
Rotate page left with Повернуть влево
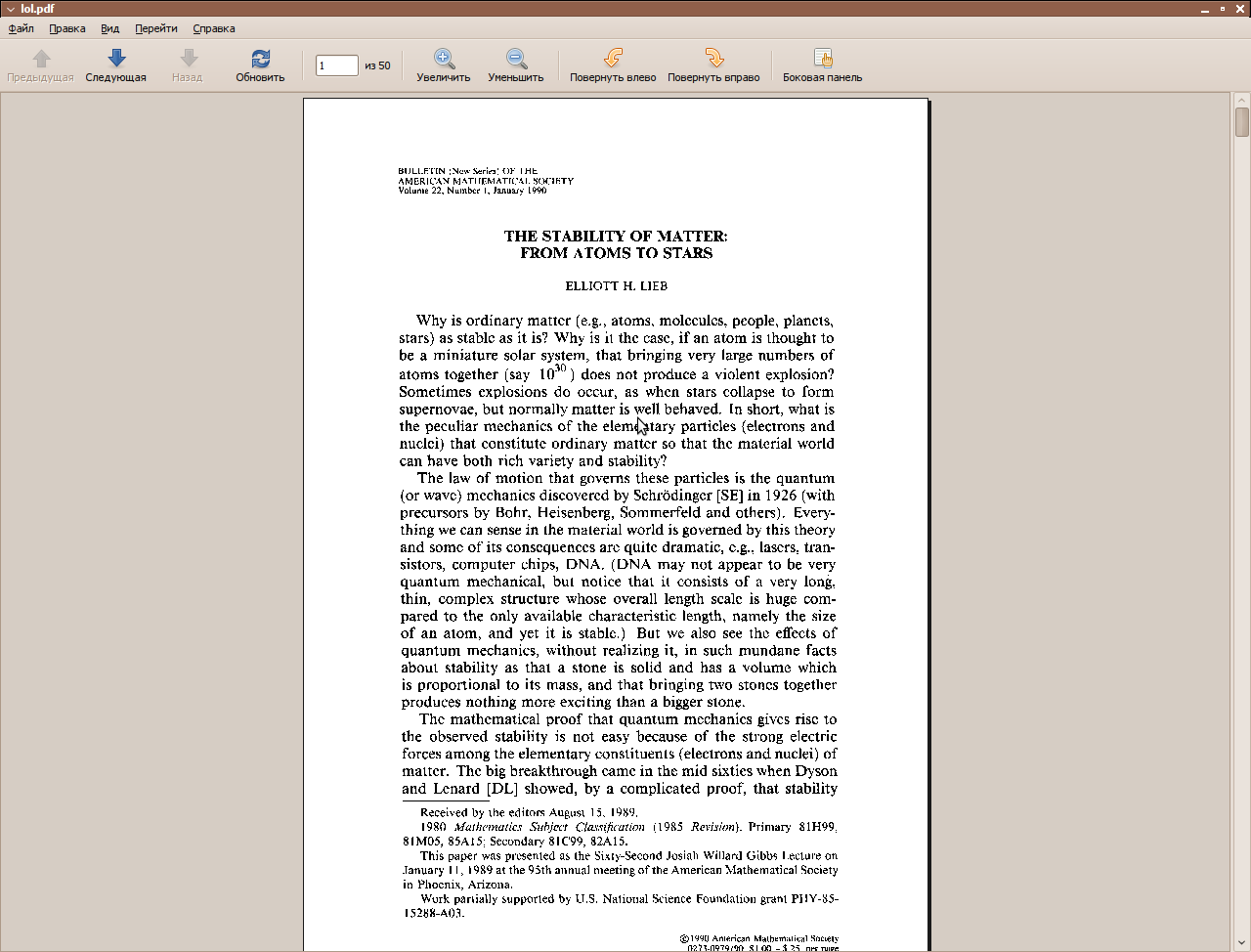(x=613, y=60)
